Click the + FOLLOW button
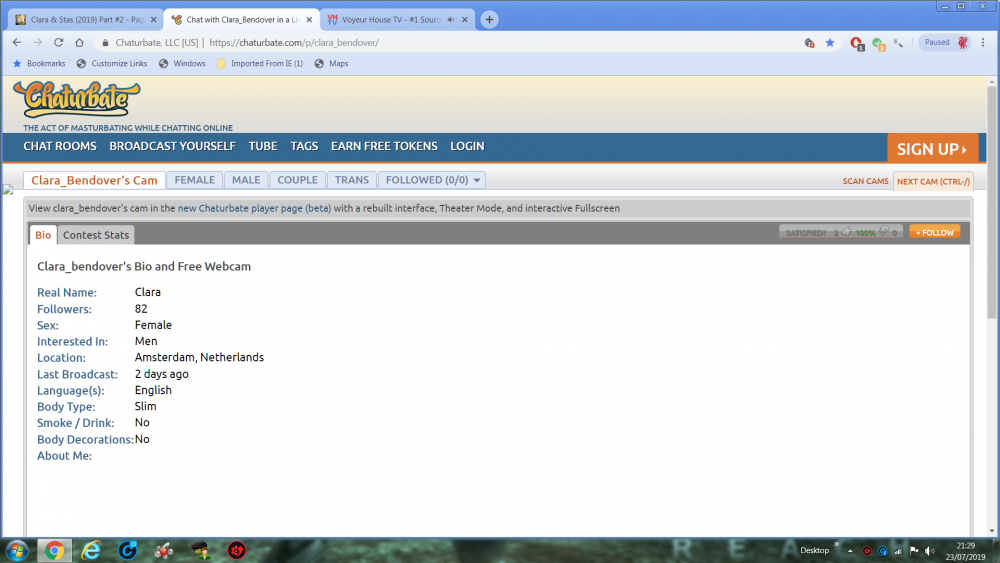The height and width of the screenshot is (563, 1000). pos(934,232)
